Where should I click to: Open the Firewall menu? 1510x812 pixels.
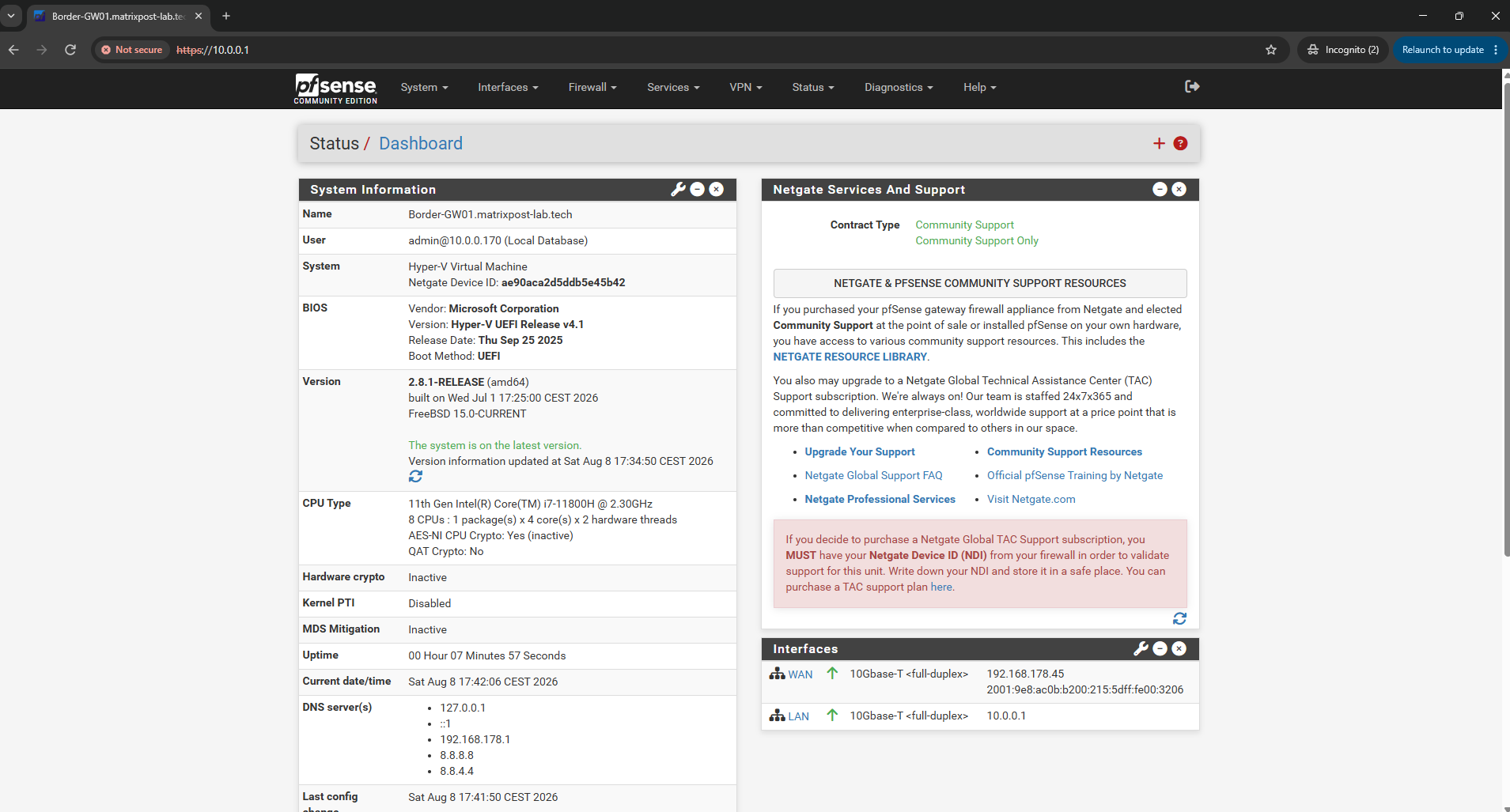[x=592, y=87]
